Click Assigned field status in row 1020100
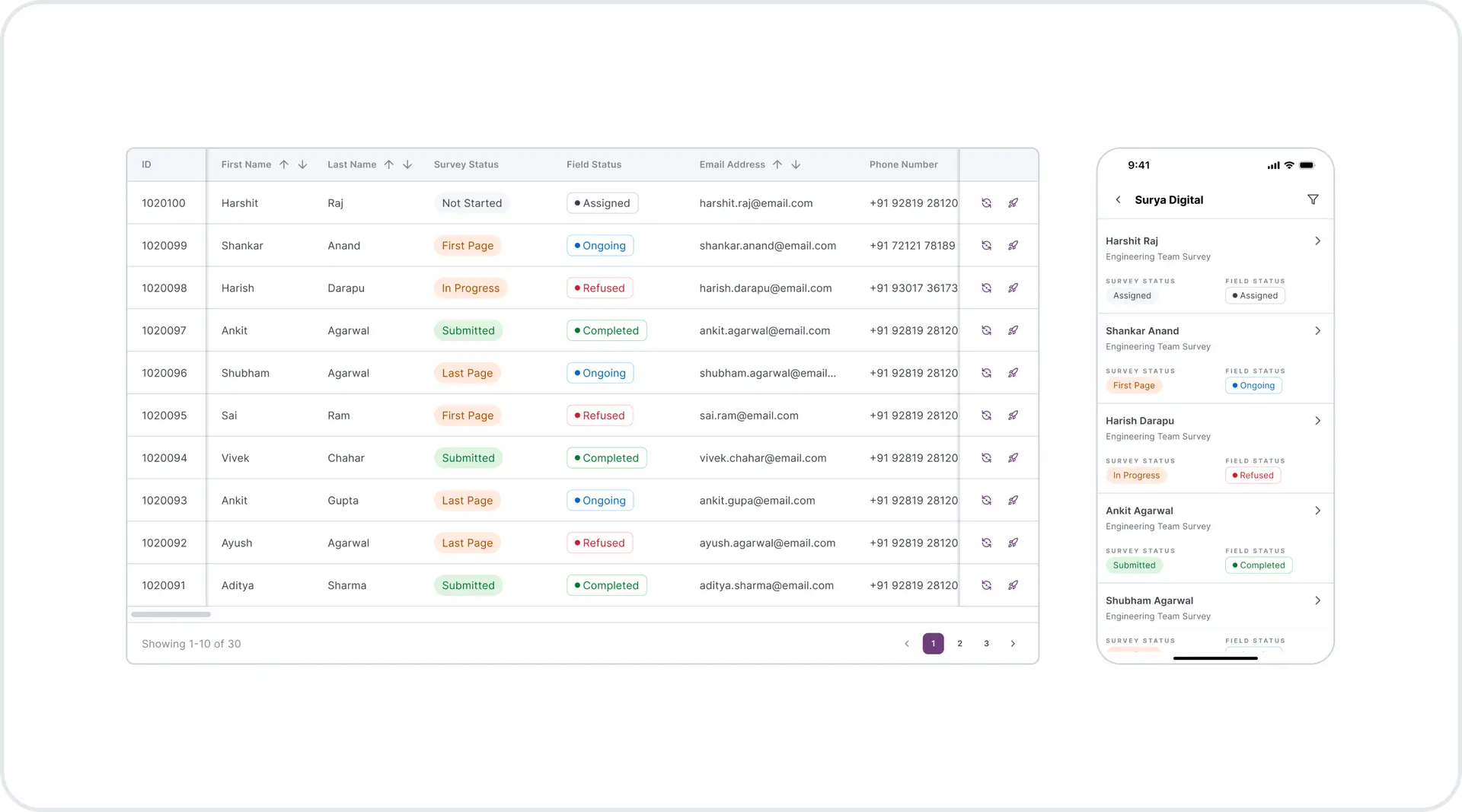 pyautogui.click(x=602, y=203)
